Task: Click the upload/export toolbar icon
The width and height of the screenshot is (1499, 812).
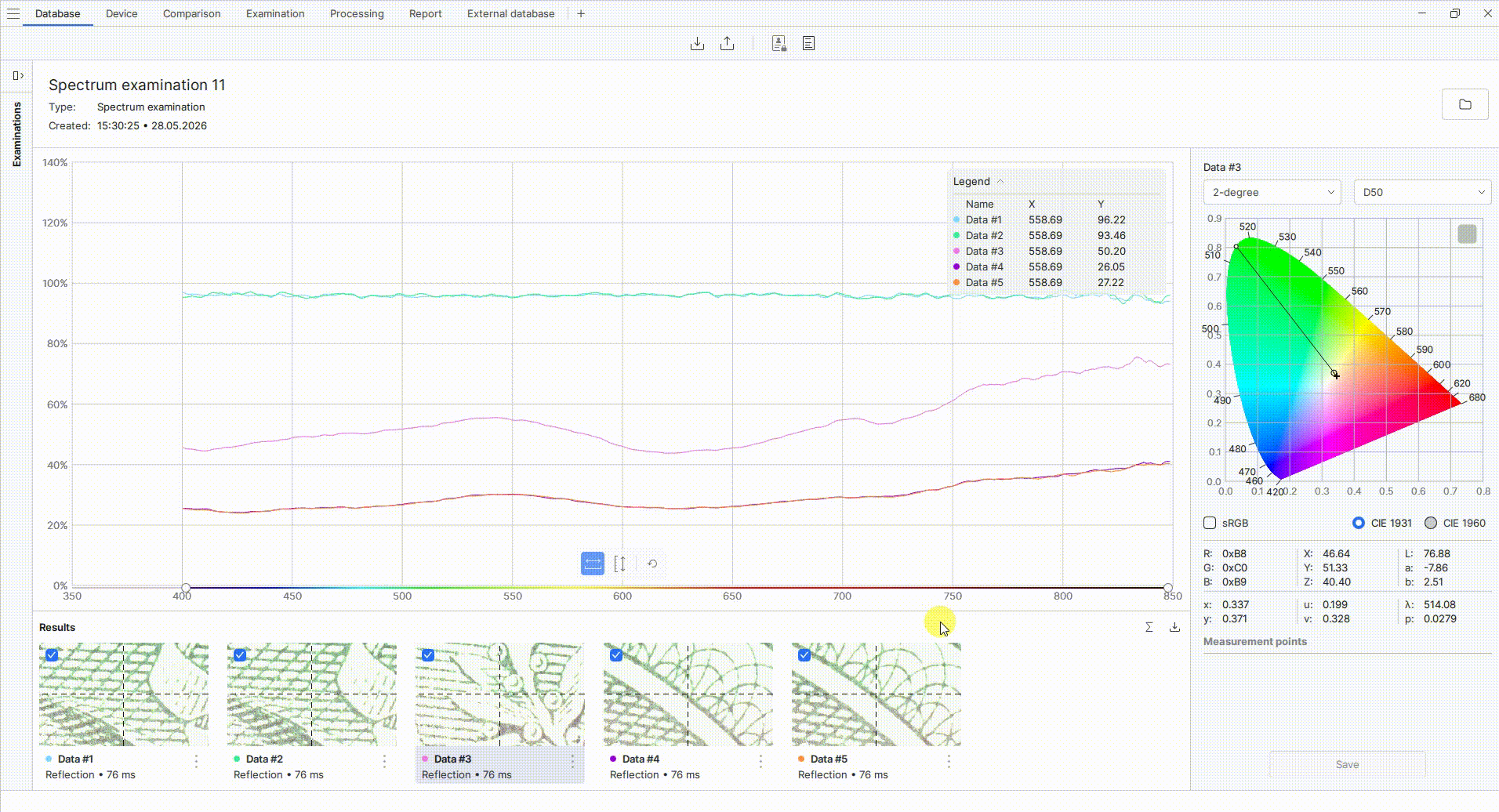Action: tap(728, 44)
